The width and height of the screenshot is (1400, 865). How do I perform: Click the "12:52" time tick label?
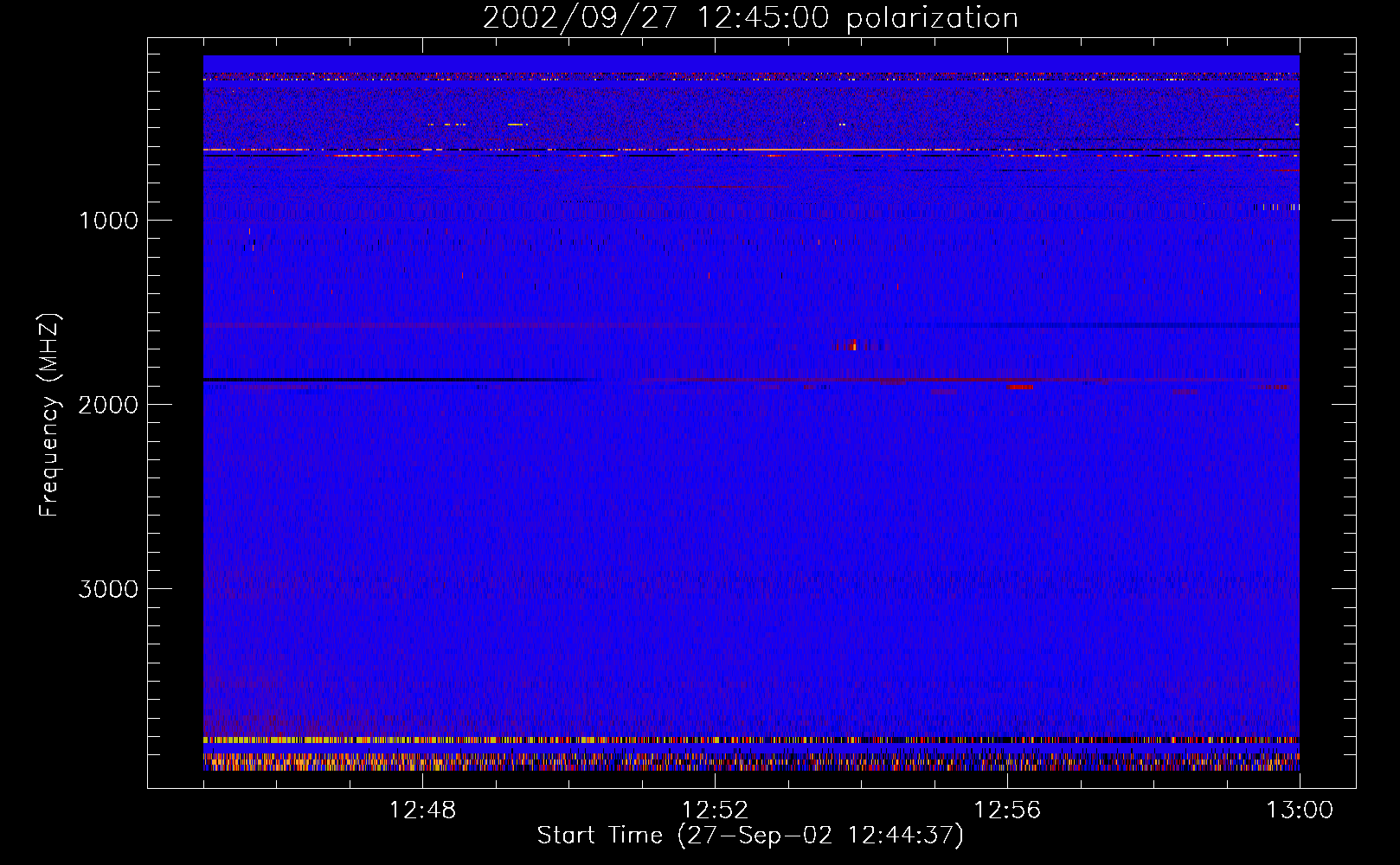coord(715,811)
